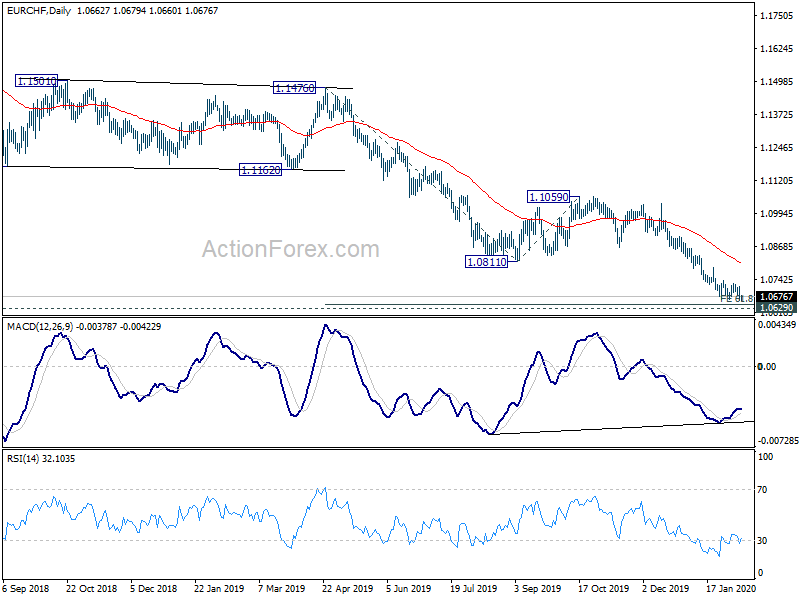The image size is (800, 600).
Task: Click the MACD 0.00 zero level value
Action: pos(767,367)
